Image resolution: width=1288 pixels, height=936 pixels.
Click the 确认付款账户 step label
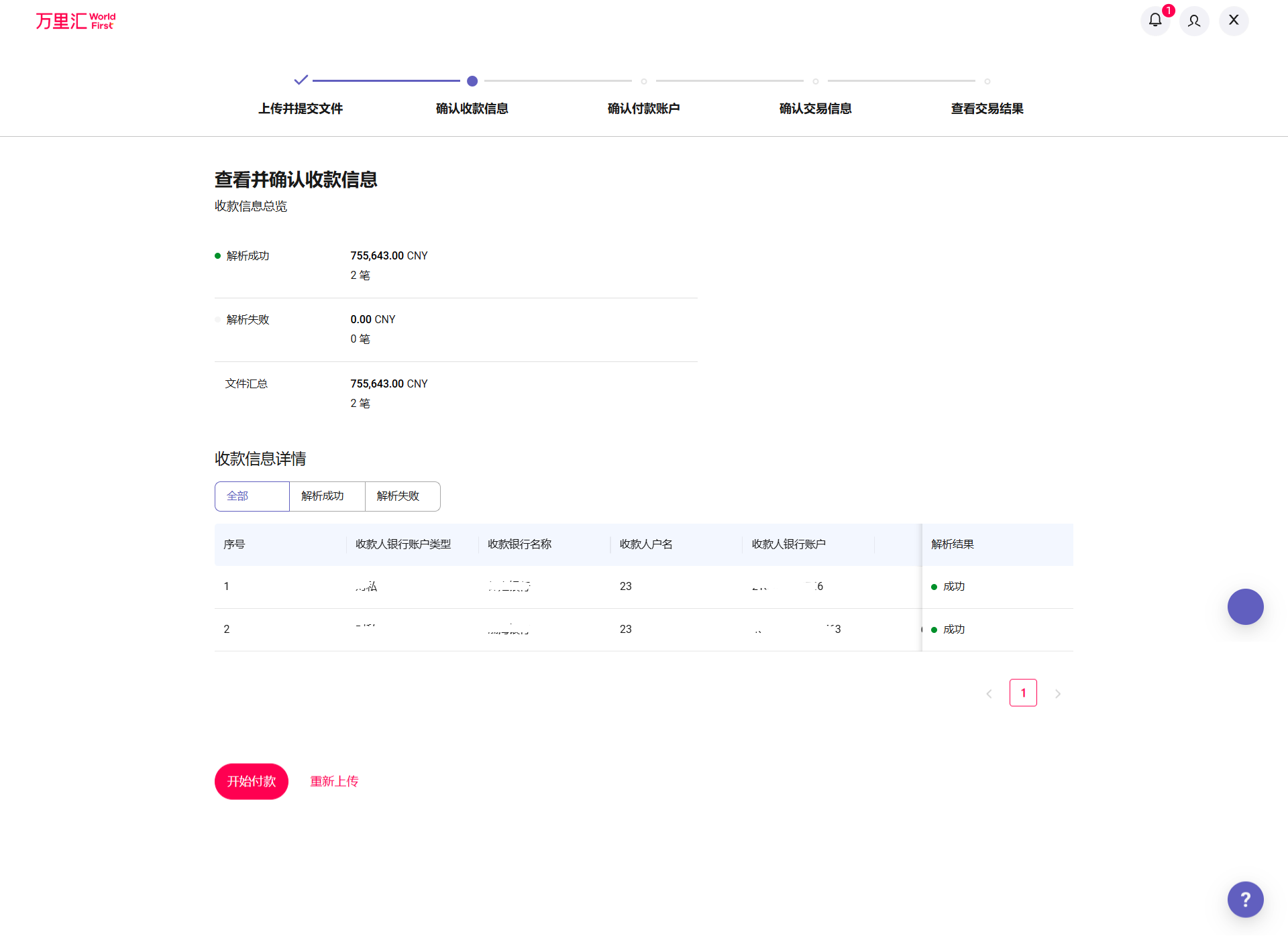644,109
